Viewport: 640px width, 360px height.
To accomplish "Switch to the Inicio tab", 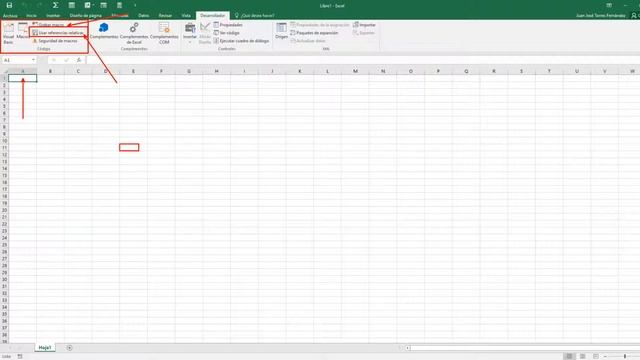I will click(31, 16).
